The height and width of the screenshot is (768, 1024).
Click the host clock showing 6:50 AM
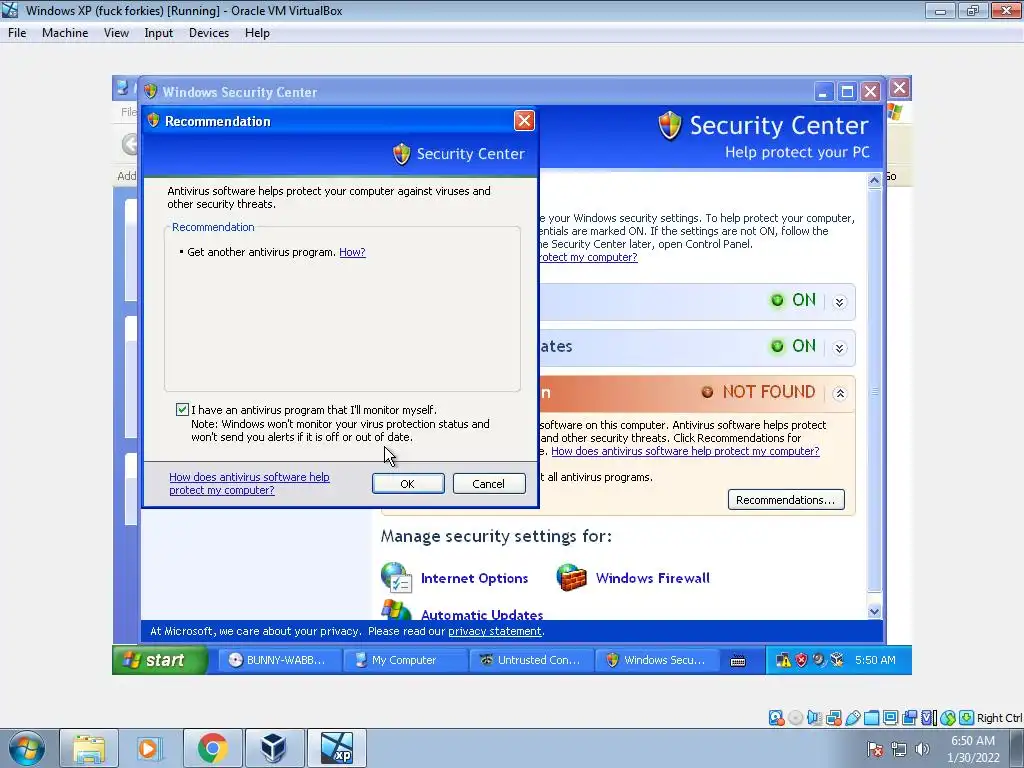coord(973,748)
